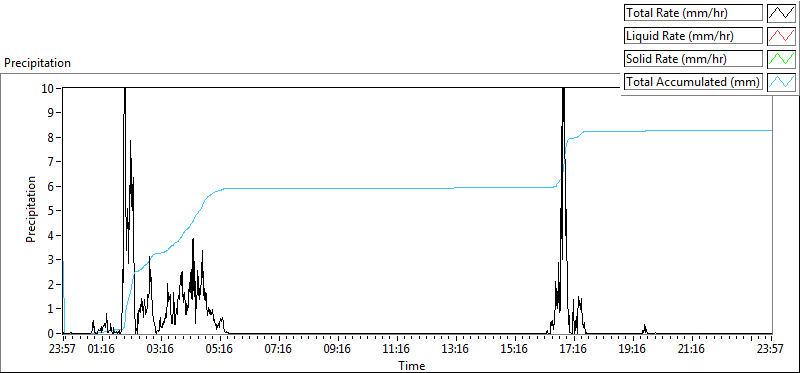Click the 2 value on the y-axis

pyautogui.click(x=52, y=284)
